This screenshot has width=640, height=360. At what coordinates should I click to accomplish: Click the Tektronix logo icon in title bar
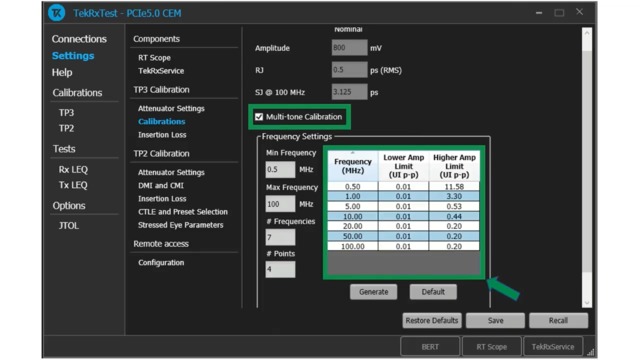[56, 13]
